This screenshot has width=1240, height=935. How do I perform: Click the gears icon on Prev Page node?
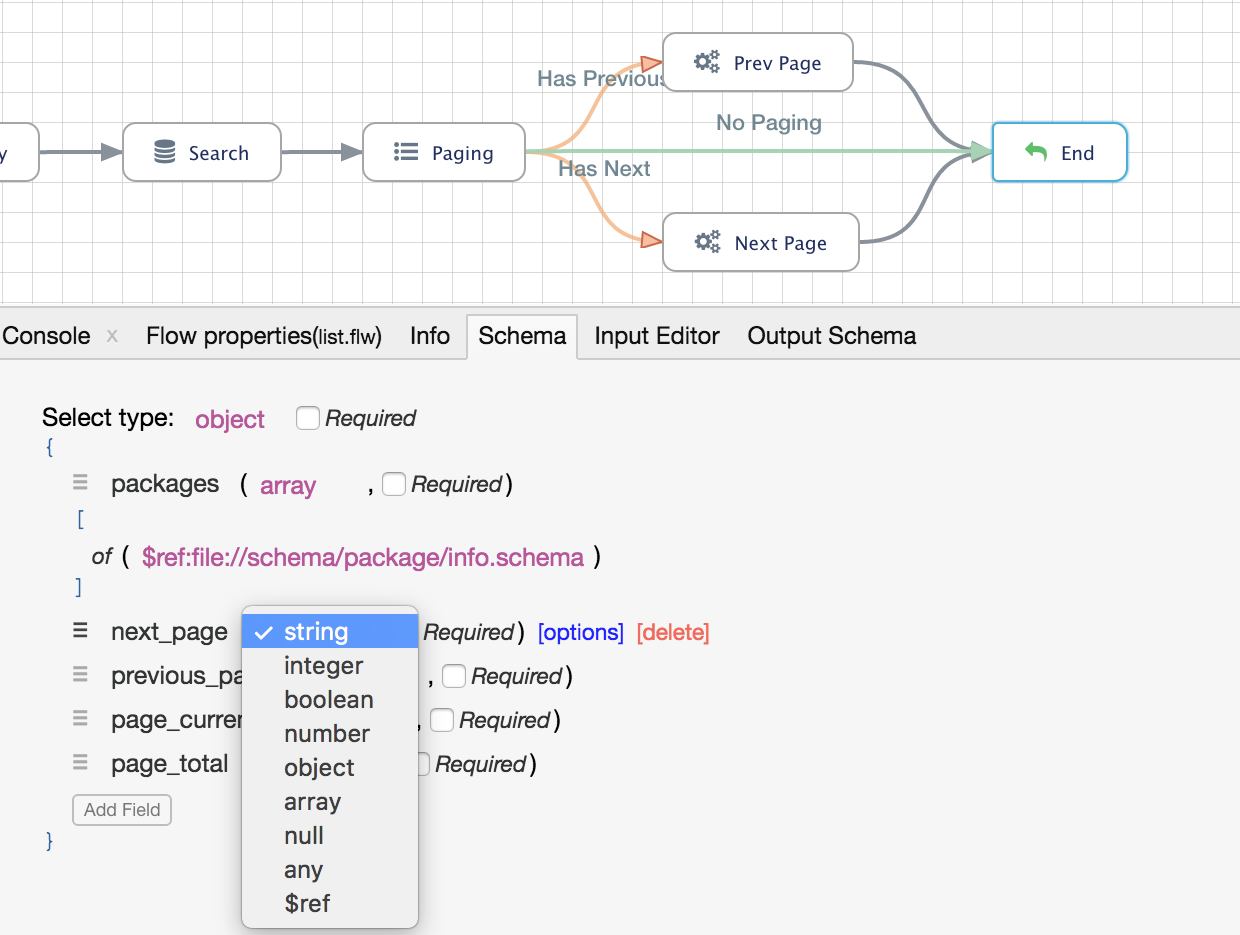(x=707, y=62)
